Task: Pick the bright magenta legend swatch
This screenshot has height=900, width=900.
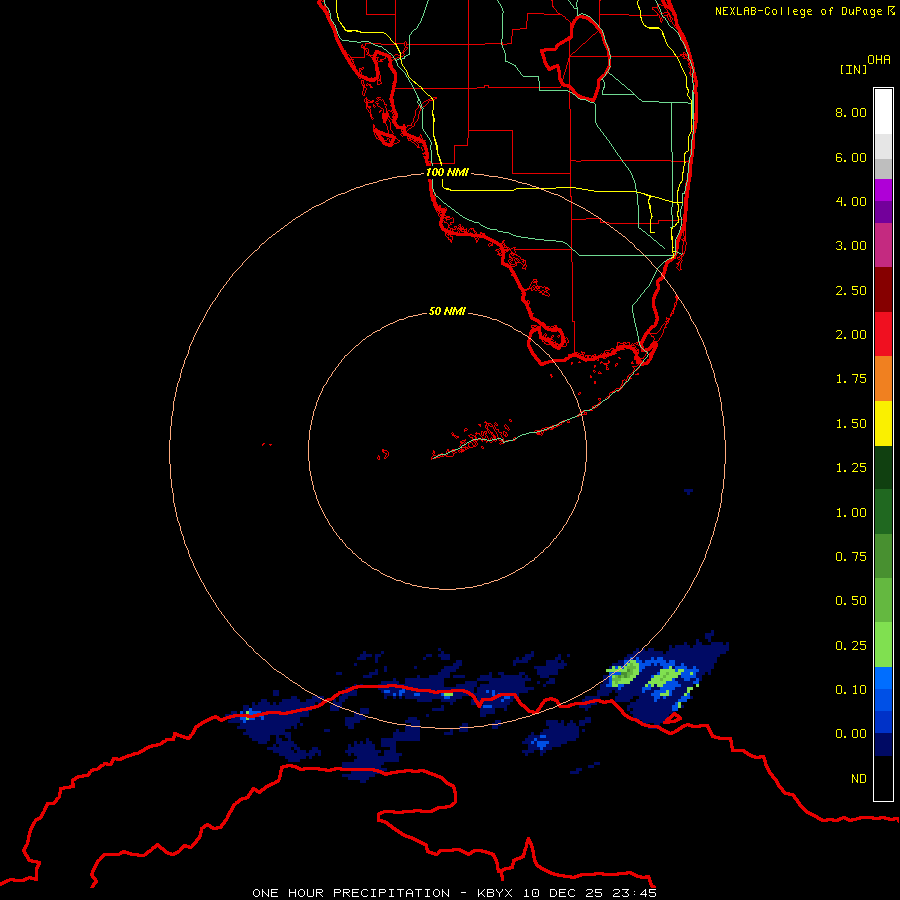Action: tap(883, 190)
